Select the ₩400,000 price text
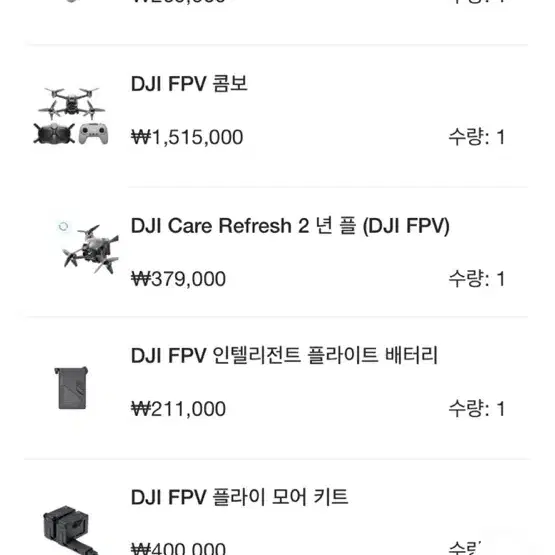Screen dimensions: 555x555 pos(178,548)
